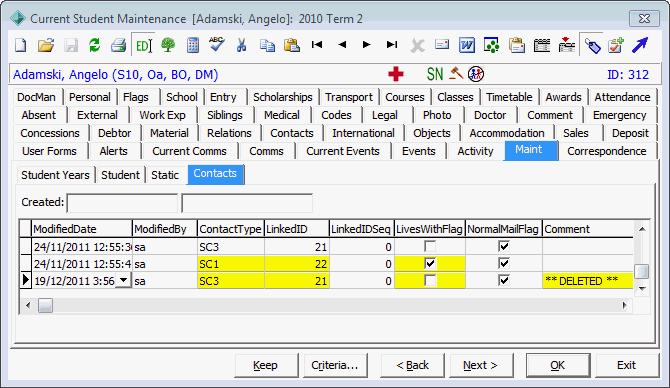Screen dimensions: 670x388
Task: Click the first Created input field
Action: pyautogui.click(x=122, y=203)
